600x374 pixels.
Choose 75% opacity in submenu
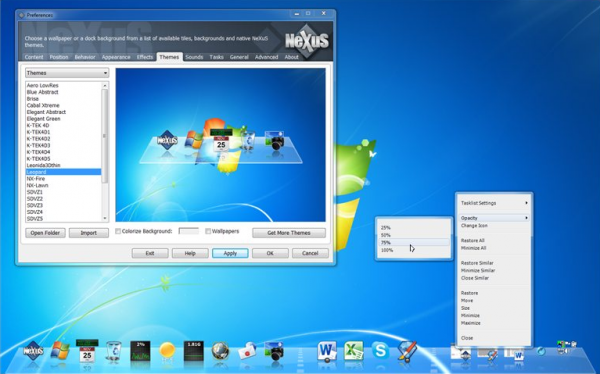coord(413,242)
